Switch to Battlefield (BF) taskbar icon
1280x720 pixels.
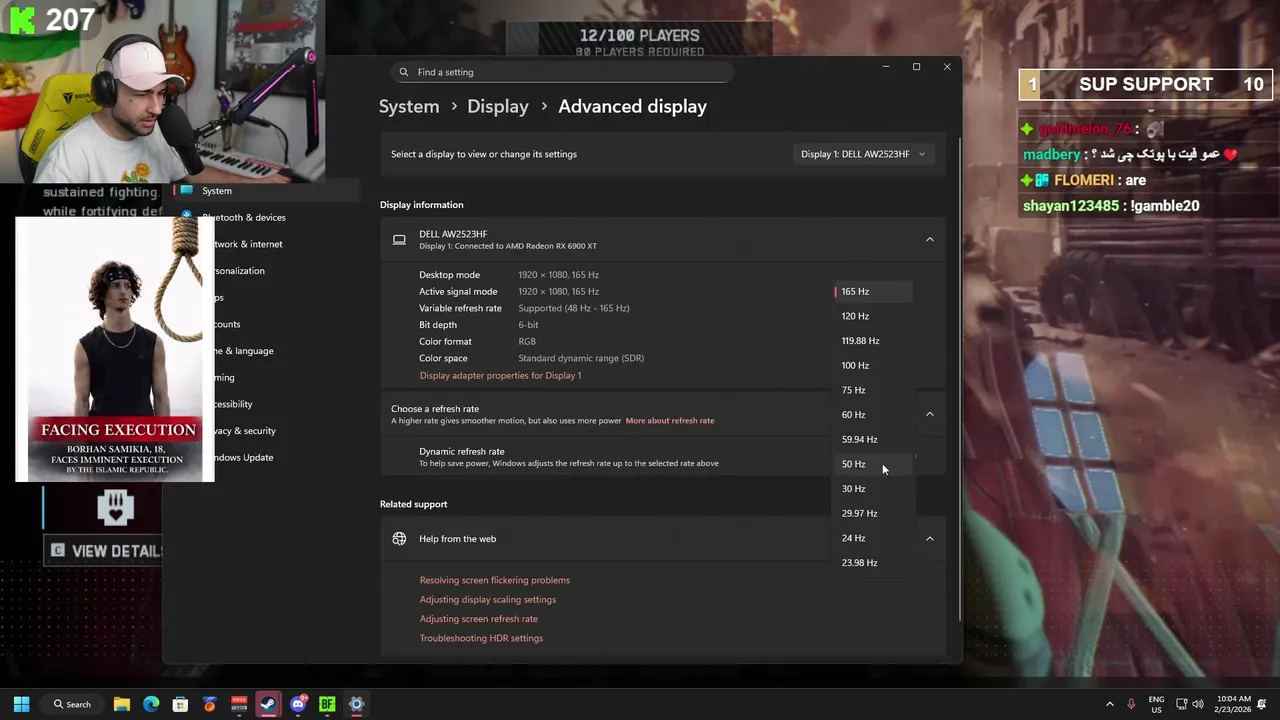point(327,704)
